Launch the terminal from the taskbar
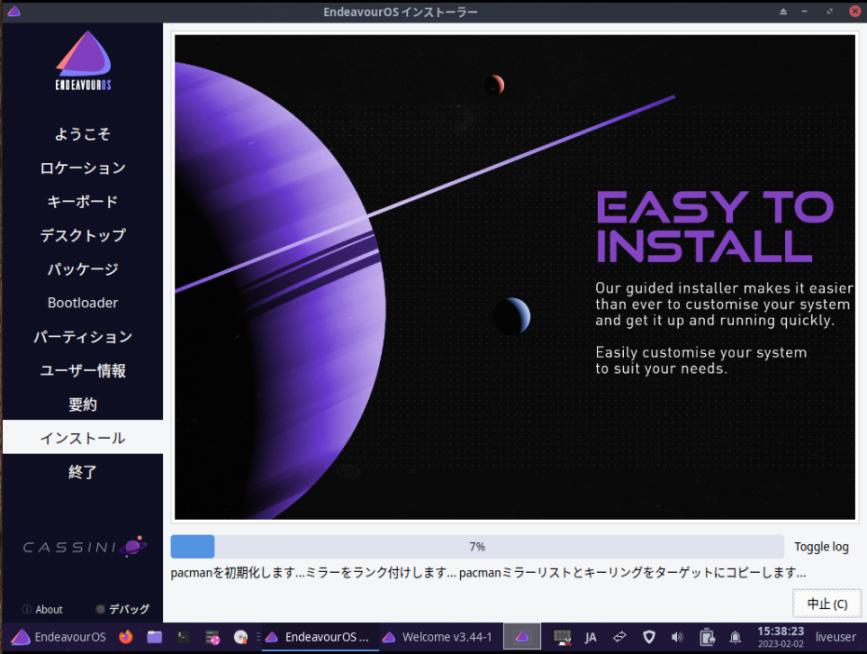867x654 pixels. [183, 637]
